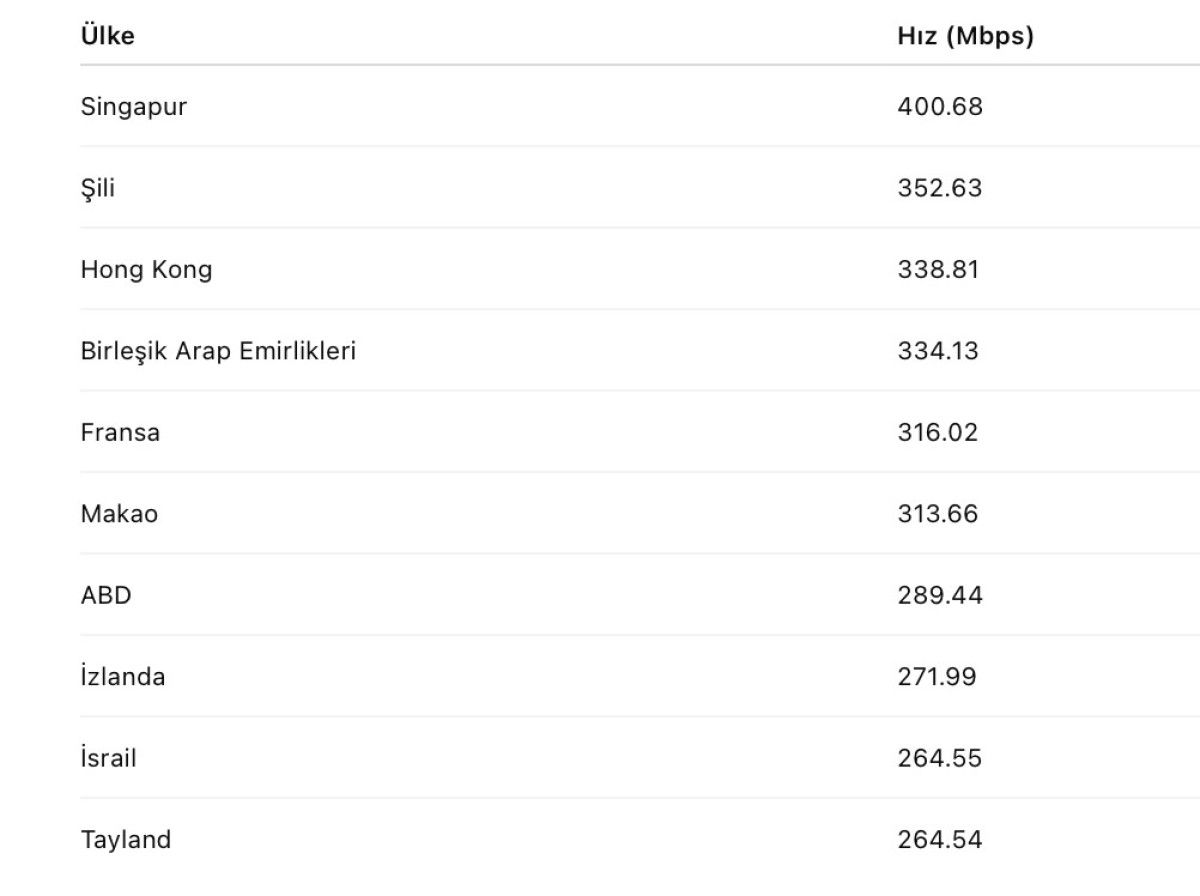Click the 316.02 speed value
Screen dimensions: 1200x896
click(x=938, y=433)
